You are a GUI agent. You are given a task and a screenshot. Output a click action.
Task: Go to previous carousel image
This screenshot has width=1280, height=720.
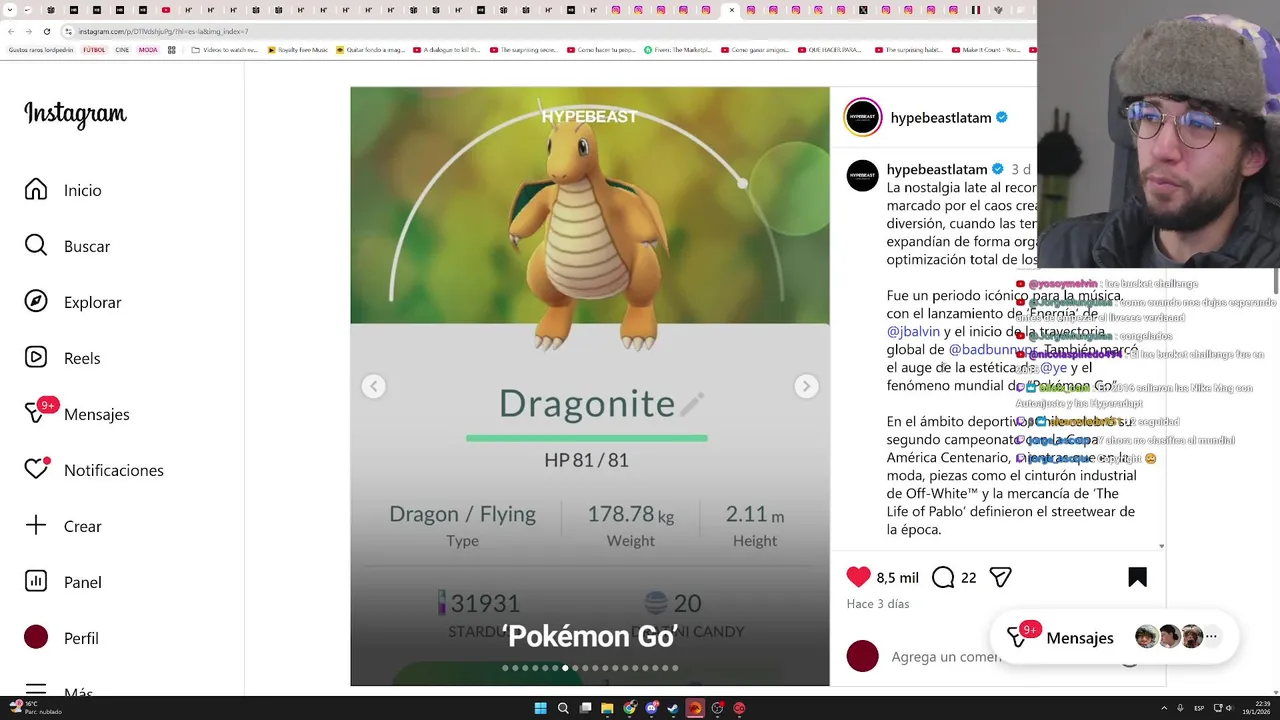[x=373, y=386]
